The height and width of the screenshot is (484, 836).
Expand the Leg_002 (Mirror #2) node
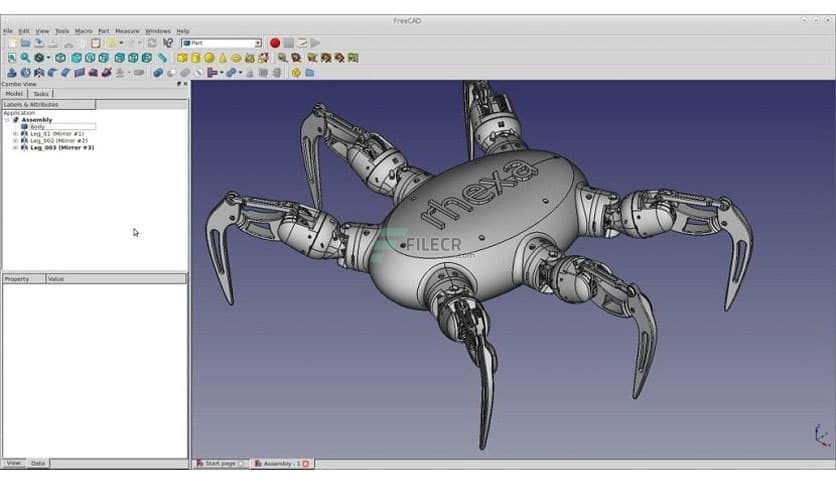pyautogui.click(x=15, y=141)
